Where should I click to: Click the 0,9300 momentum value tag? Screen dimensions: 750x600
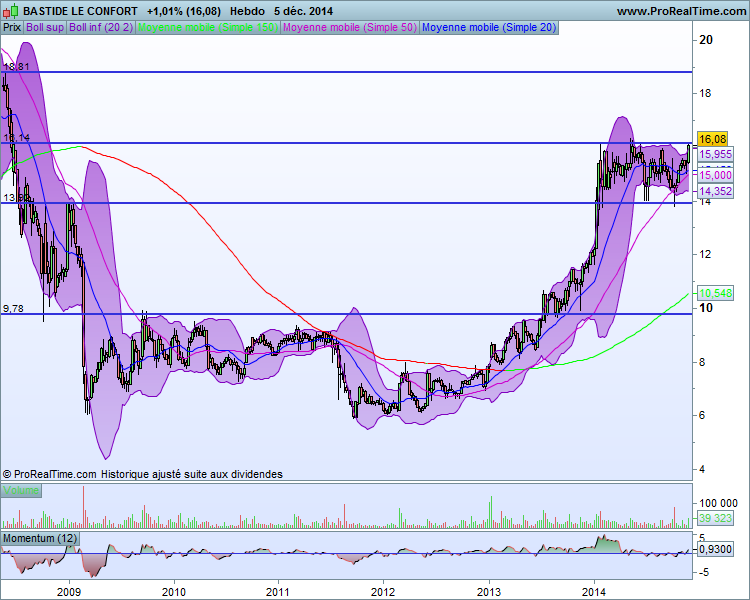(715, 550)
